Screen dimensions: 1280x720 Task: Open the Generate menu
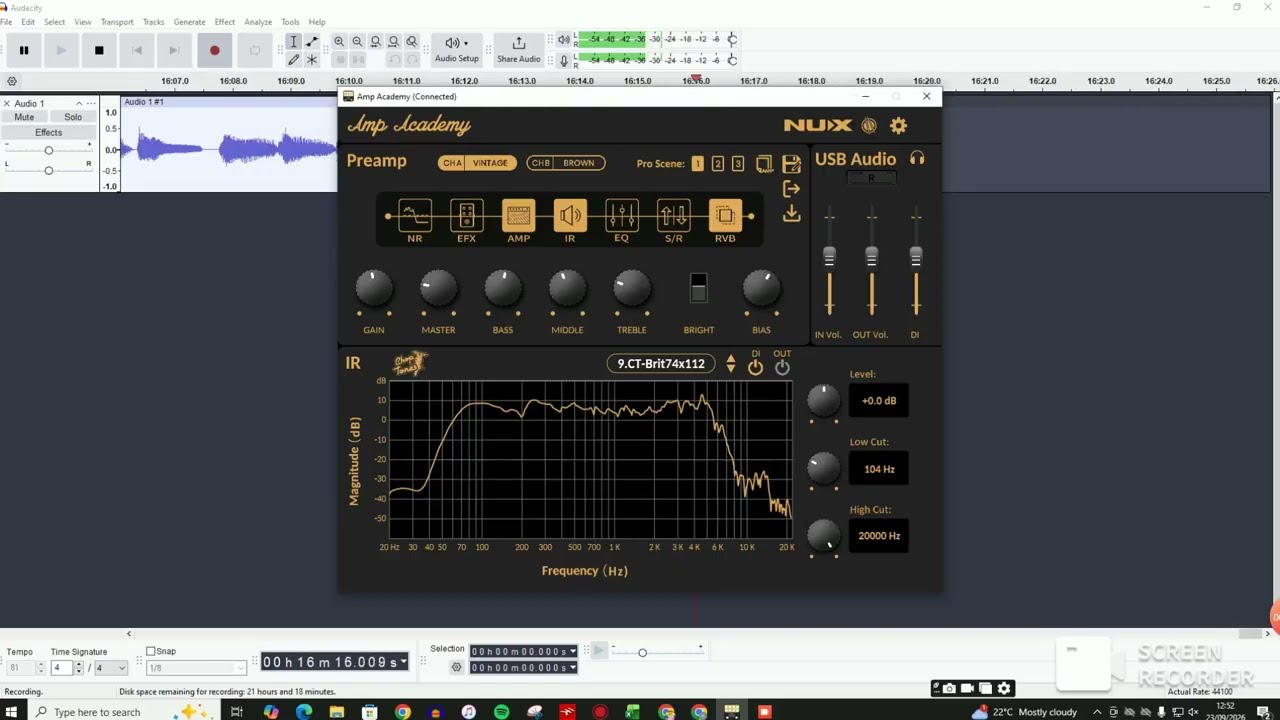tap(189, 22)
